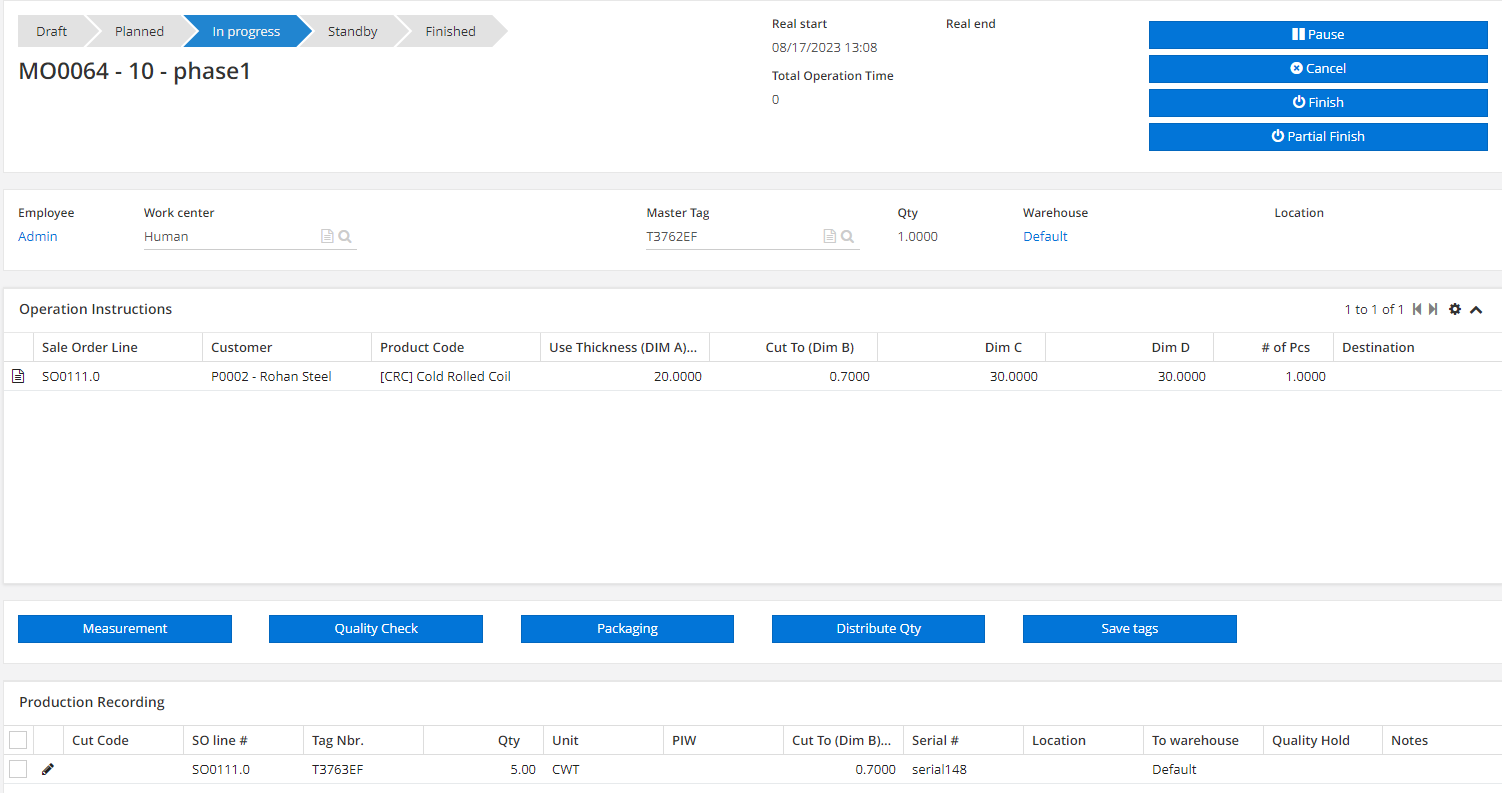Select the checkbox for the T3763EF recording row
1502x793 pixels.
18,769
